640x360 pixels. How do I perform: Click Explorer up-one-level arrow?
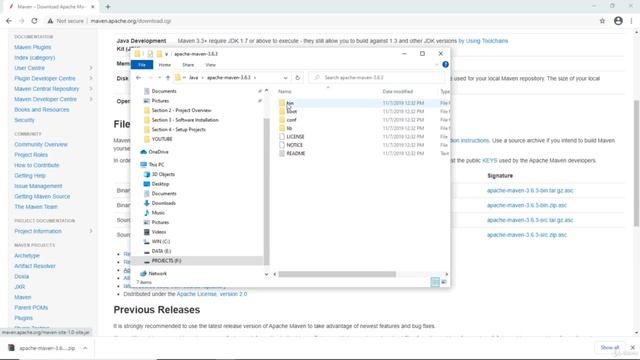[168, 78]
